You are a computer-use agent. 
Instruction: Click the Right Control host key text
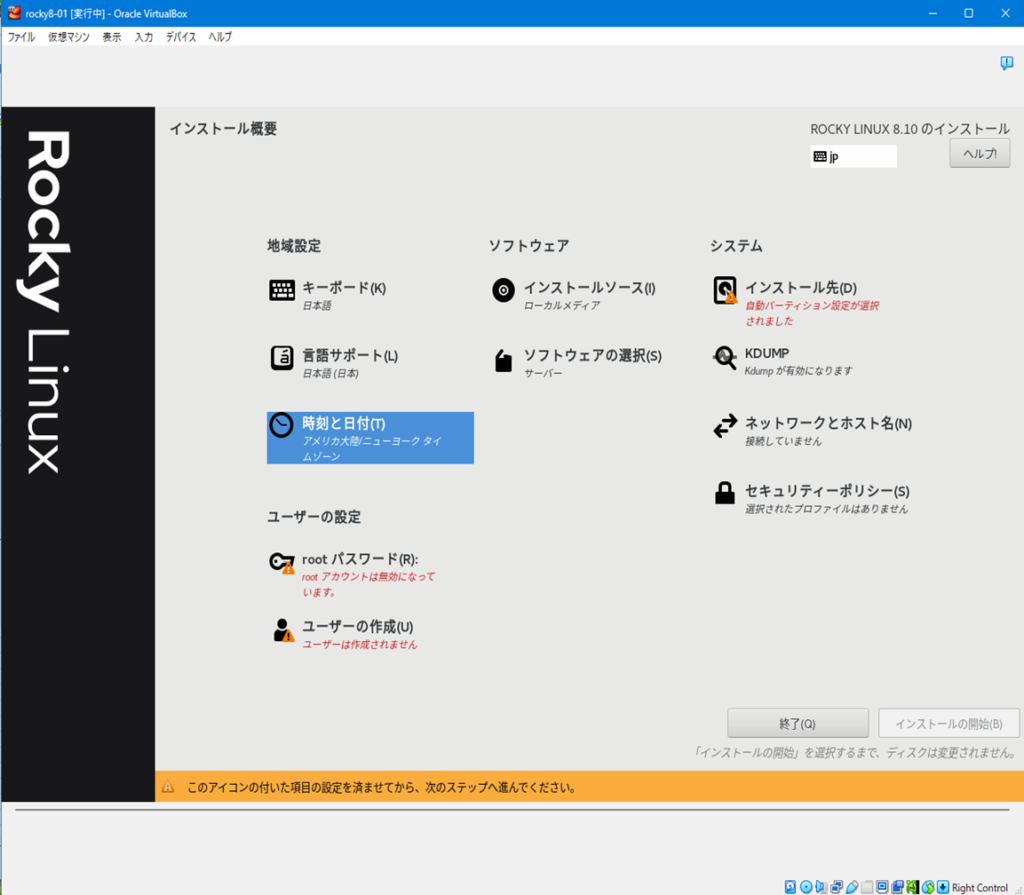coord(980,887)
